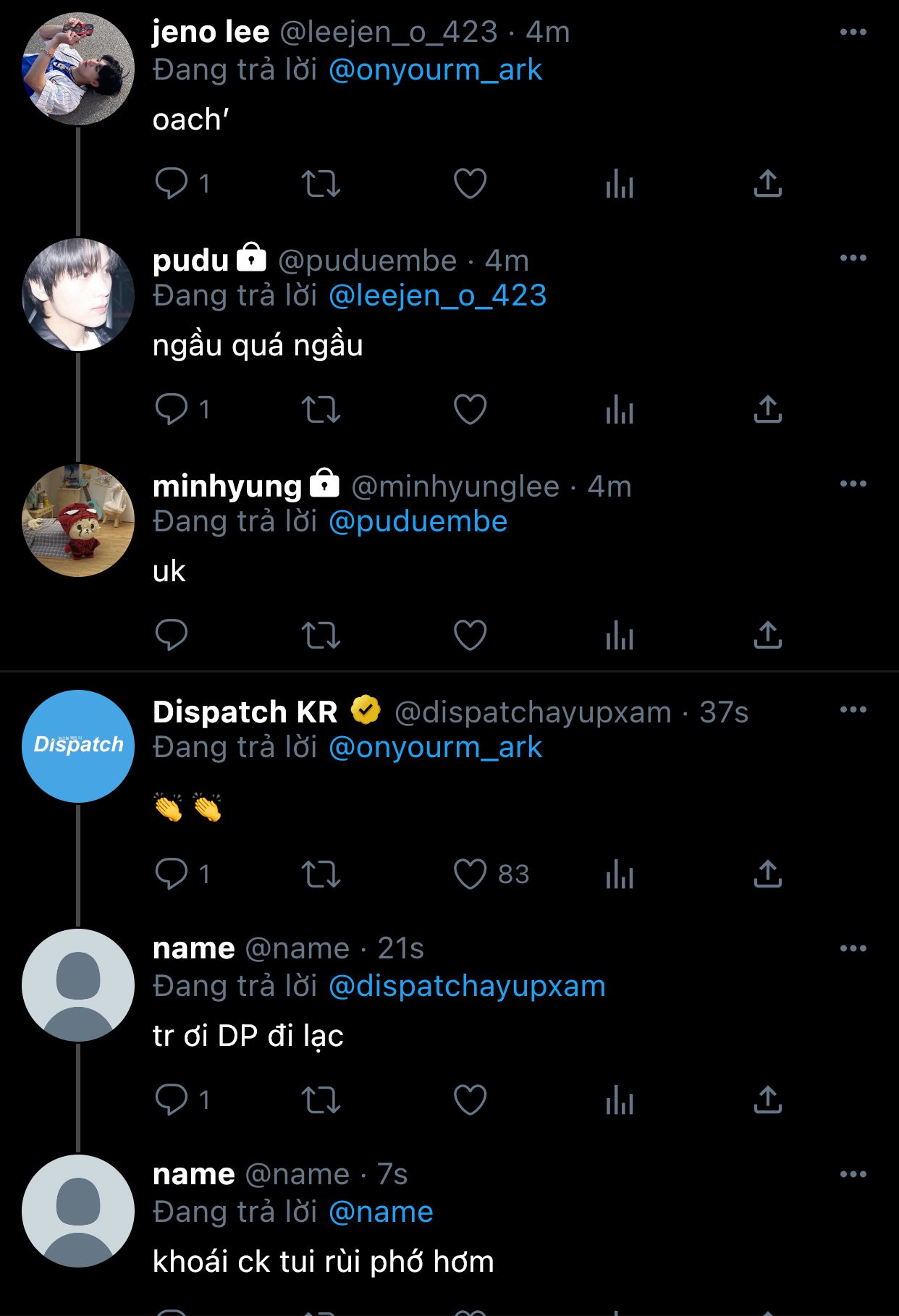Viewport: 899px width, 1316px height.
Task: Open the @leejen_o_423 mention in pudu's reply
Action: 437,295
